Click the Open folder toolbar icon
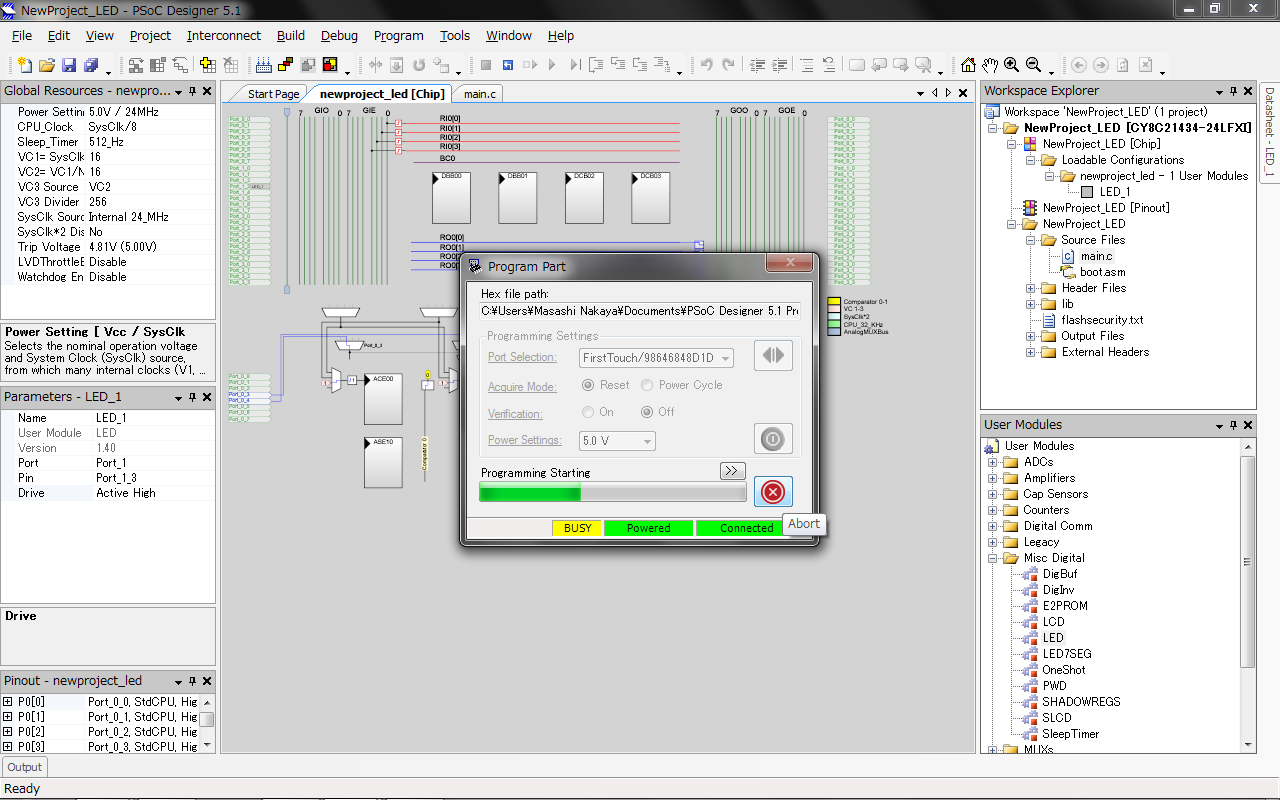 tap(47, 65)
